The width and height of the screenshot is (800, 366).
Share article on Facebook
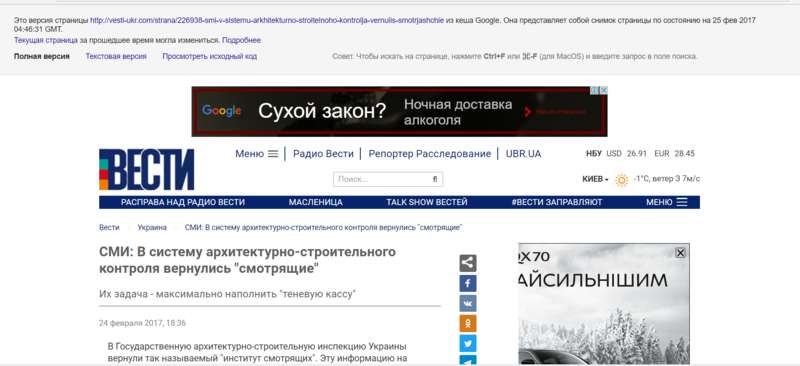tap(468, 283)
